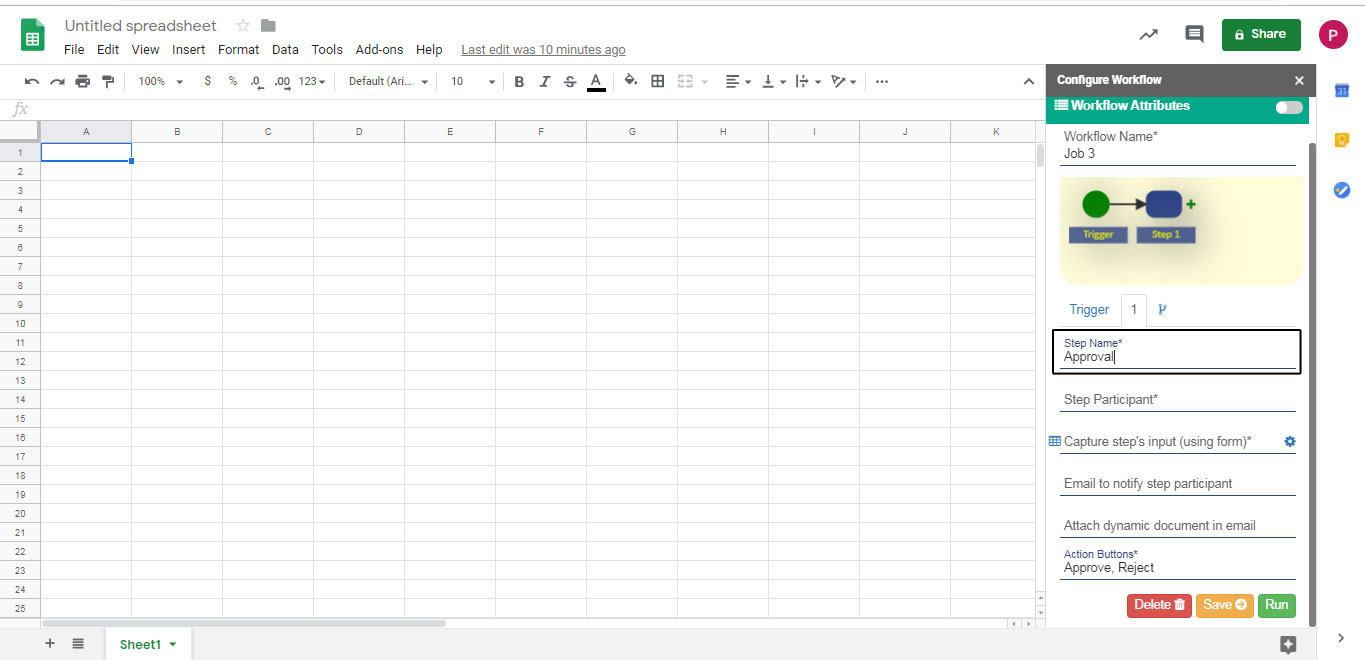1365x660 pixels.
Task: Click the Action Buttons field
Action: [1178, 562]
